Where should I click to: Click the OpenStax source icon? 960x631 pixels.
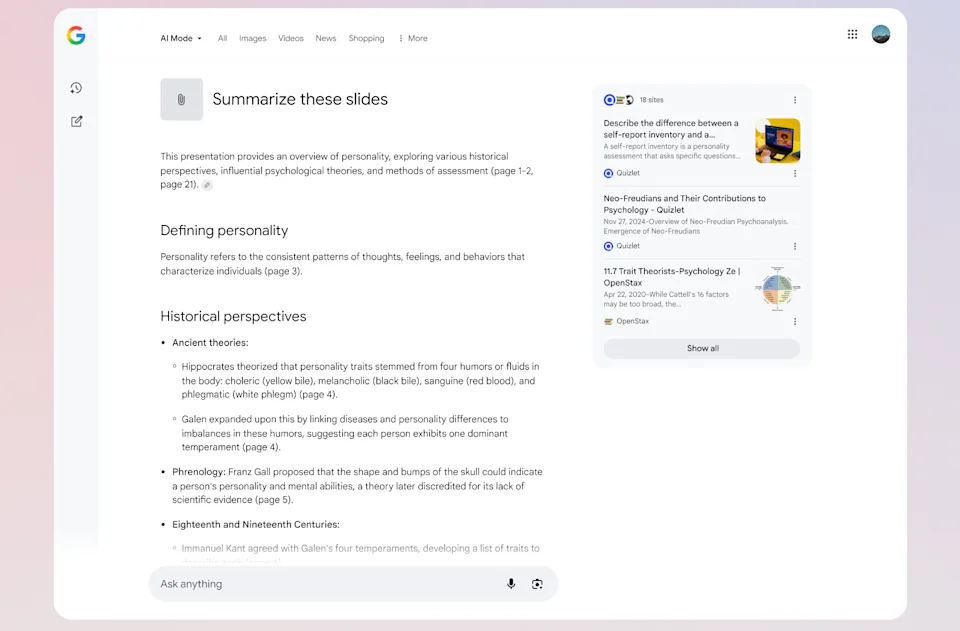[x=608, y=321]
